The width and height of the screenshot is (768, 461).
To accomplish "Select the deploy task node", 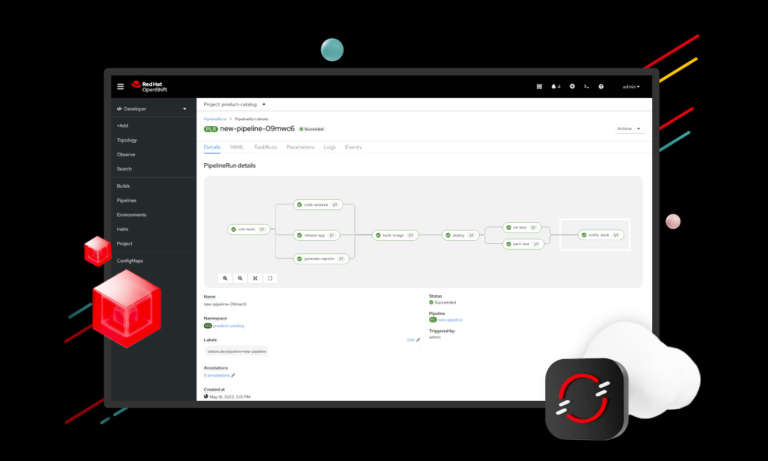I will pyautogui.click(x=460, y=235).
